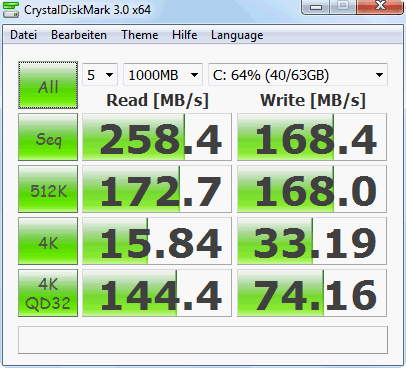Image resolution: width=406 pixels, height=368 pixels.
Task: Close the CrystalDiskMark window
Action: [380, 7]
